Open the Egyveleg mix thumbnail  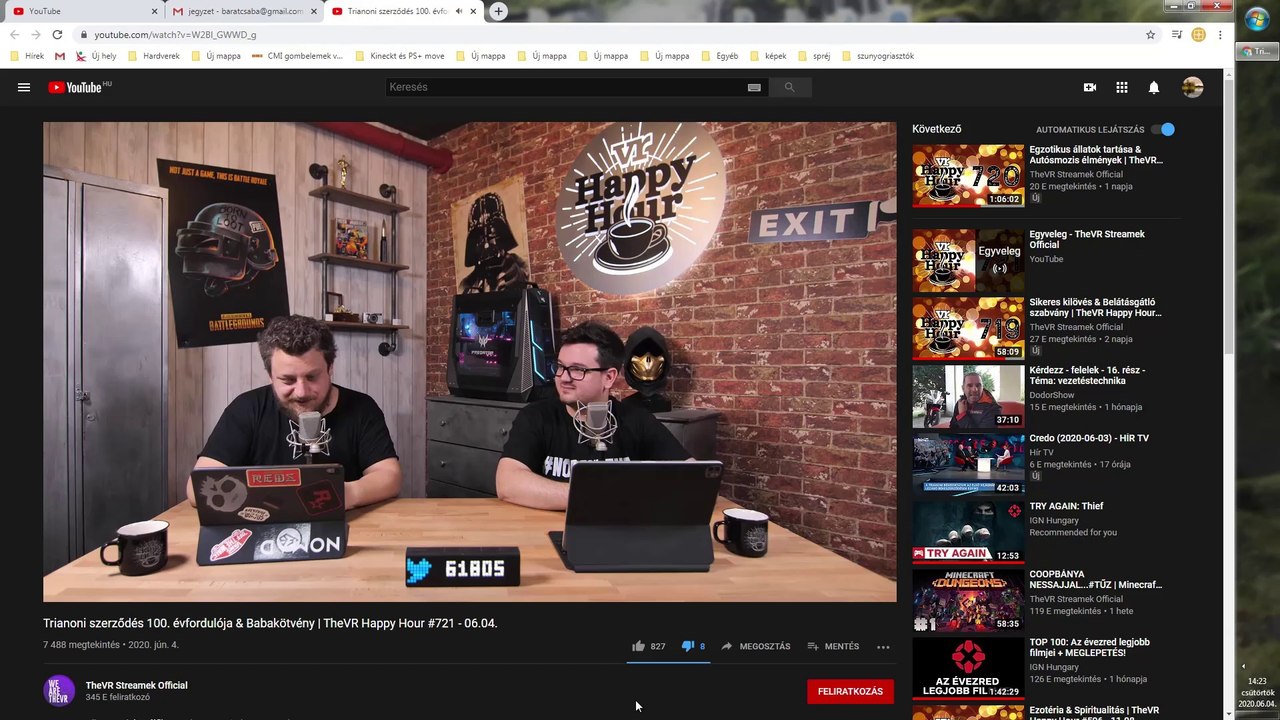(968, 260)
